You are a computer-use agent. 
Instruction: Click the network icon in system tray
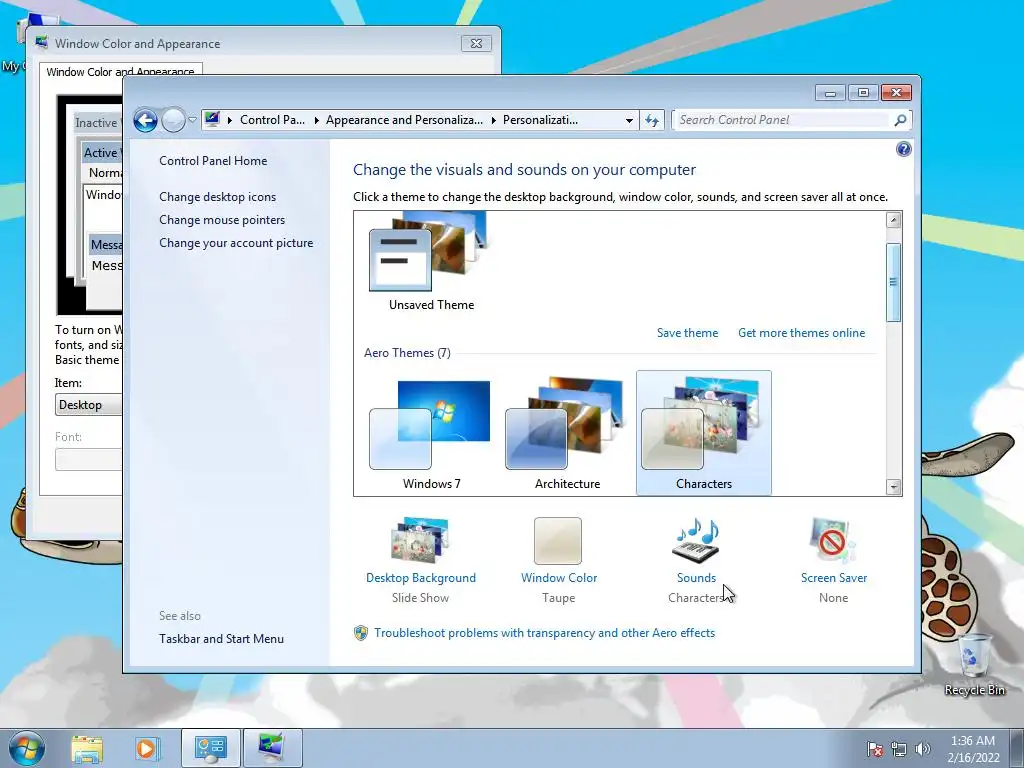coord(899,749)
